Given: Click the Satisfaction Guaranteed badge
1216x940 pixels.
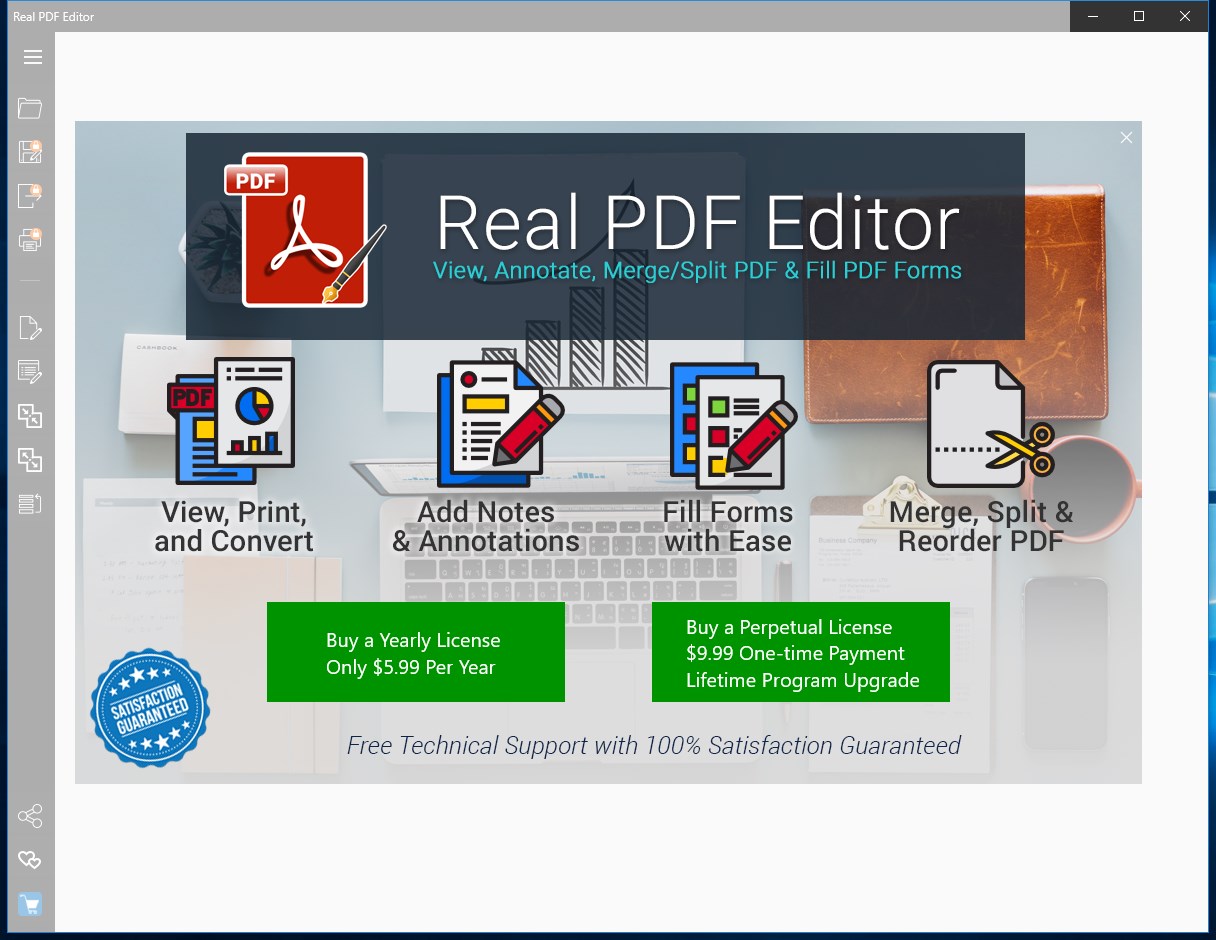Looking at the screenshot, I should pyautogui.click(x=150, y=708).
